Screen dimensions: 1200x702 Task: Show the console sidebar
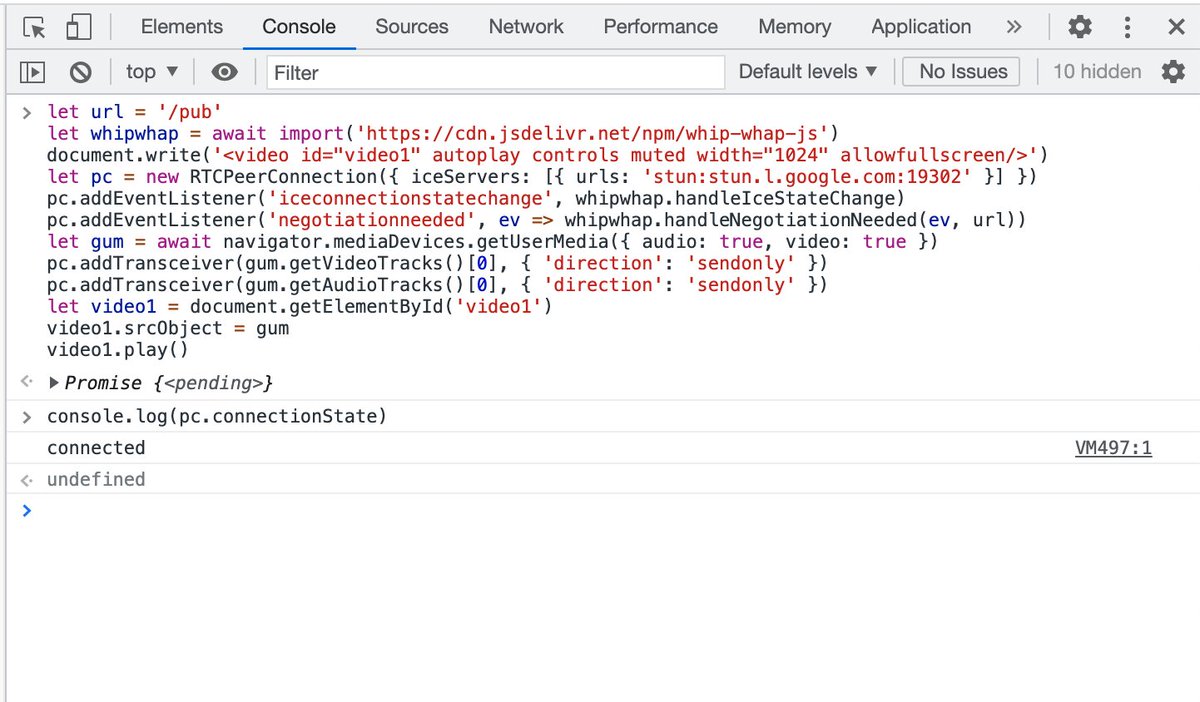[33, 72]
